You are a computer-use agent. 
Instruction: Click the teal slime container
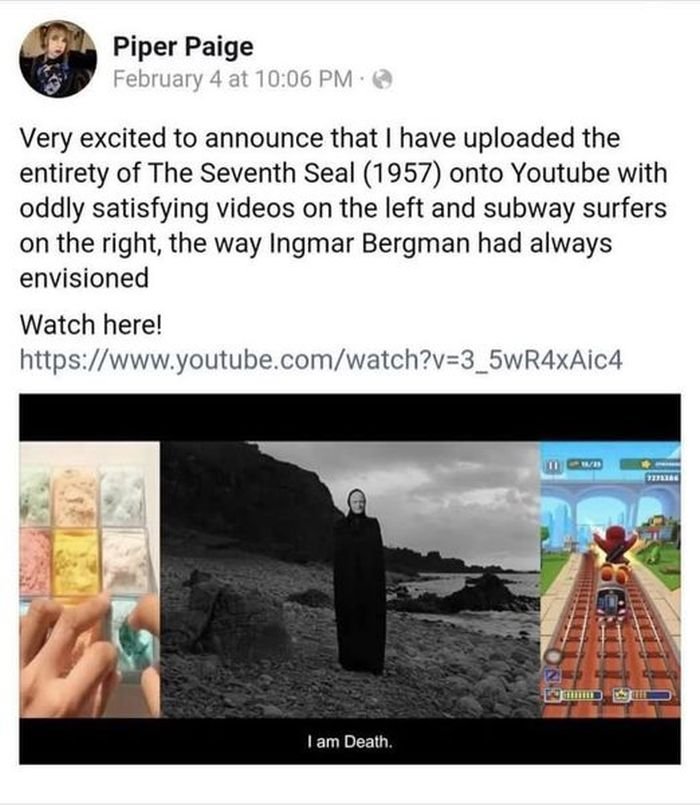point(133,635)
